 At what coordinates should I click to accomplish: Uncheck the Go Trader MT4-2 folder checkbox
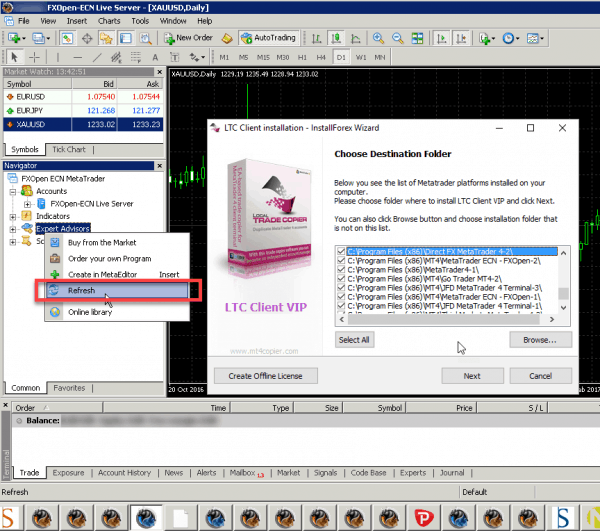[x=341, y=279]
